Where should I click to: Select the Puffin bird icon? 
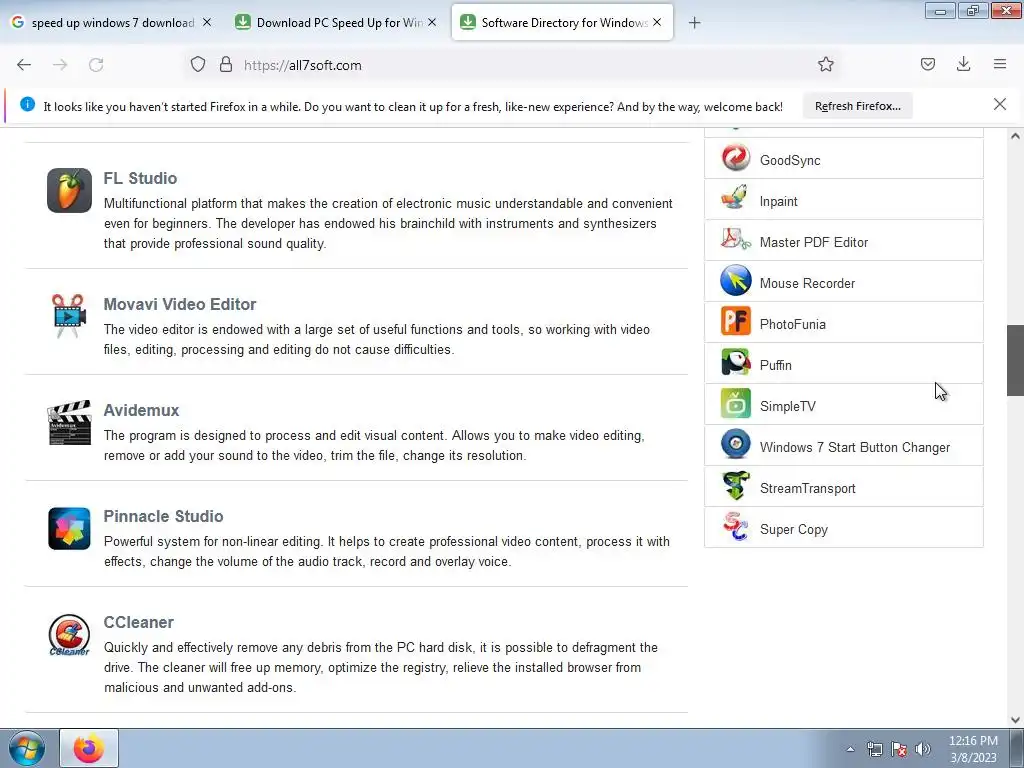[736, 362]
